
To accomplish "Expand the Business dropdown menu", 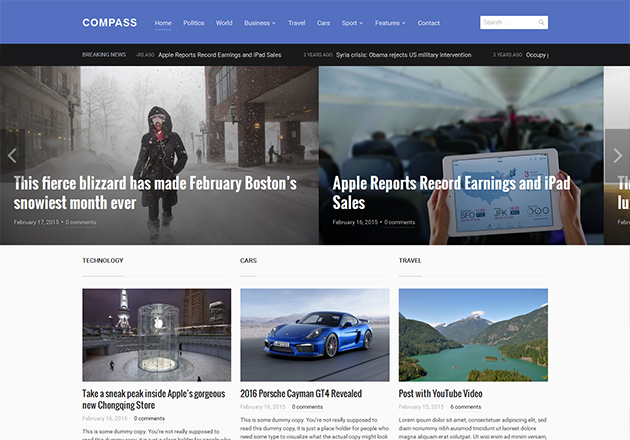I will click(x=260, y=23).
